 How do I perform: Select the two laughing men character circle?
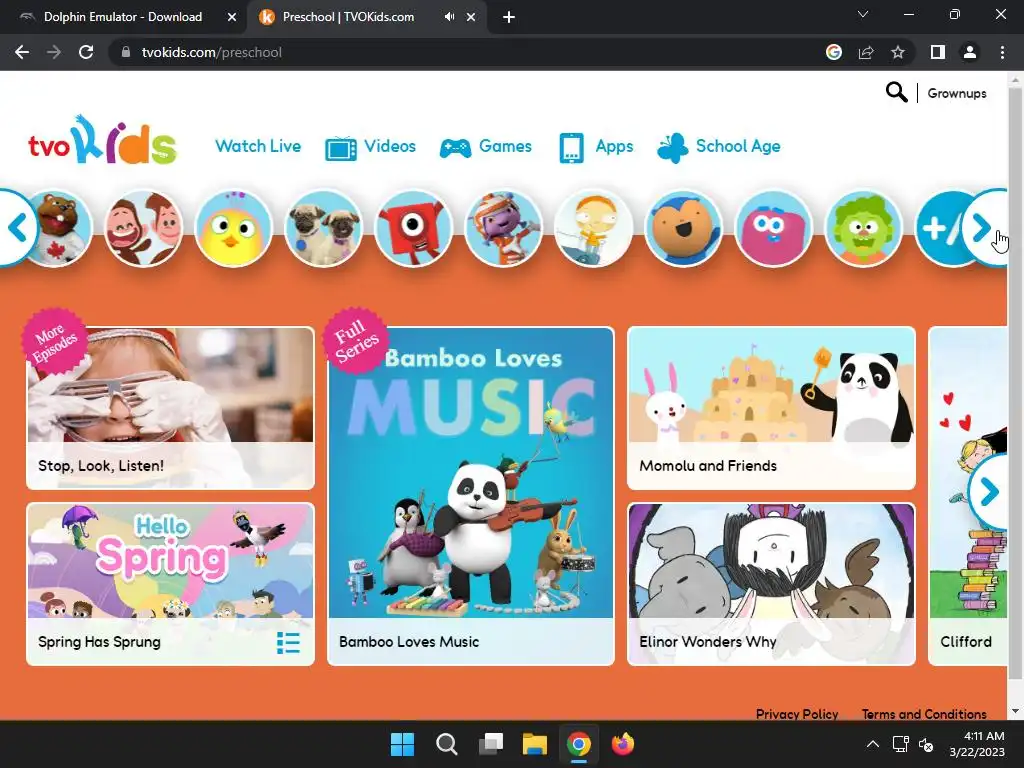144,229
